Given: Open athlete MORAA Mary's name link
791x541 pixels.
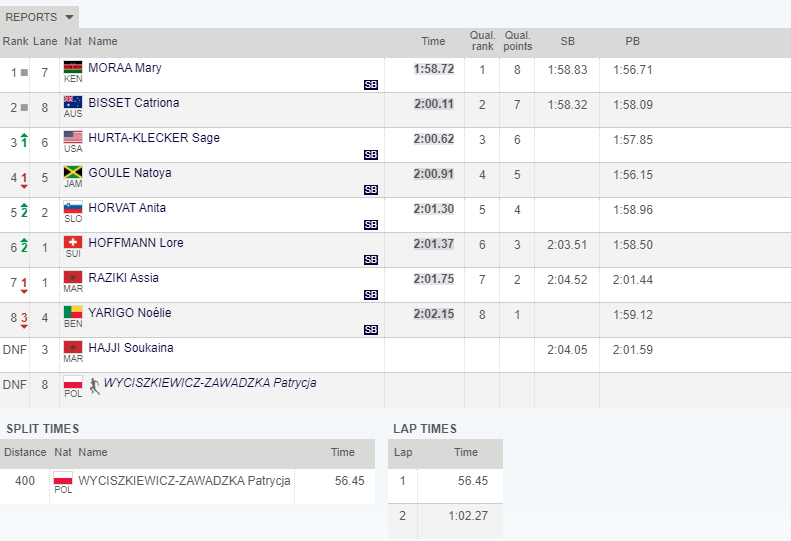Looking at the screenshot, I should [x=125, y=68].
